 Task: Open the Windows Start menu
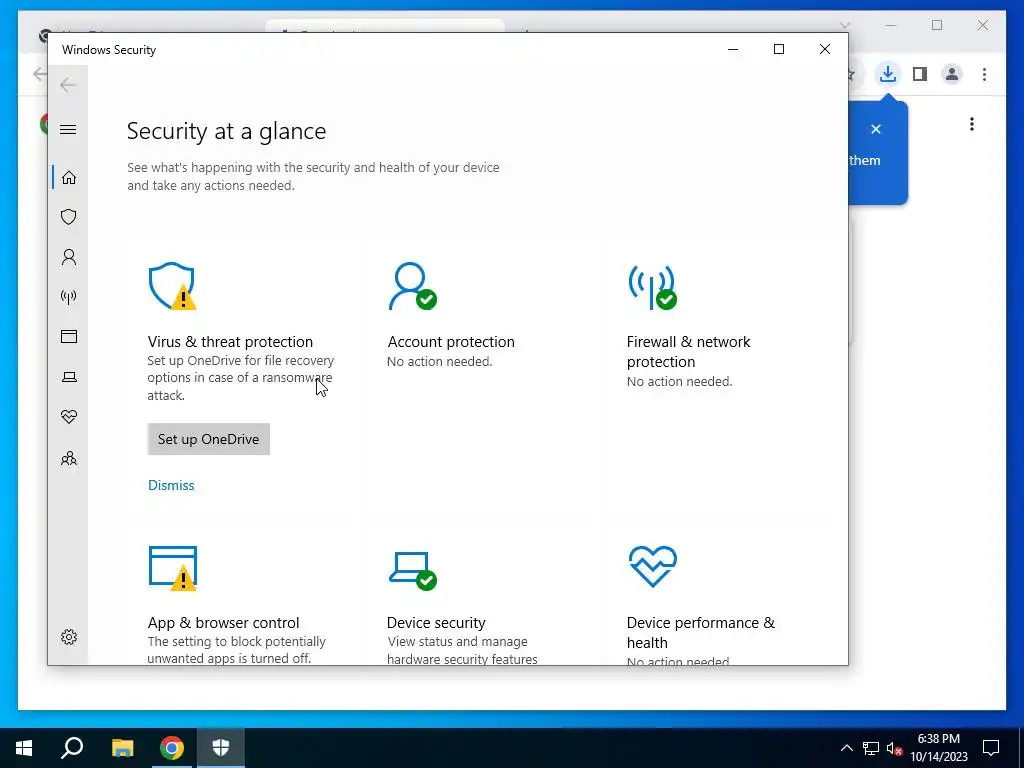pyautogui.click(x=24, y=748)
